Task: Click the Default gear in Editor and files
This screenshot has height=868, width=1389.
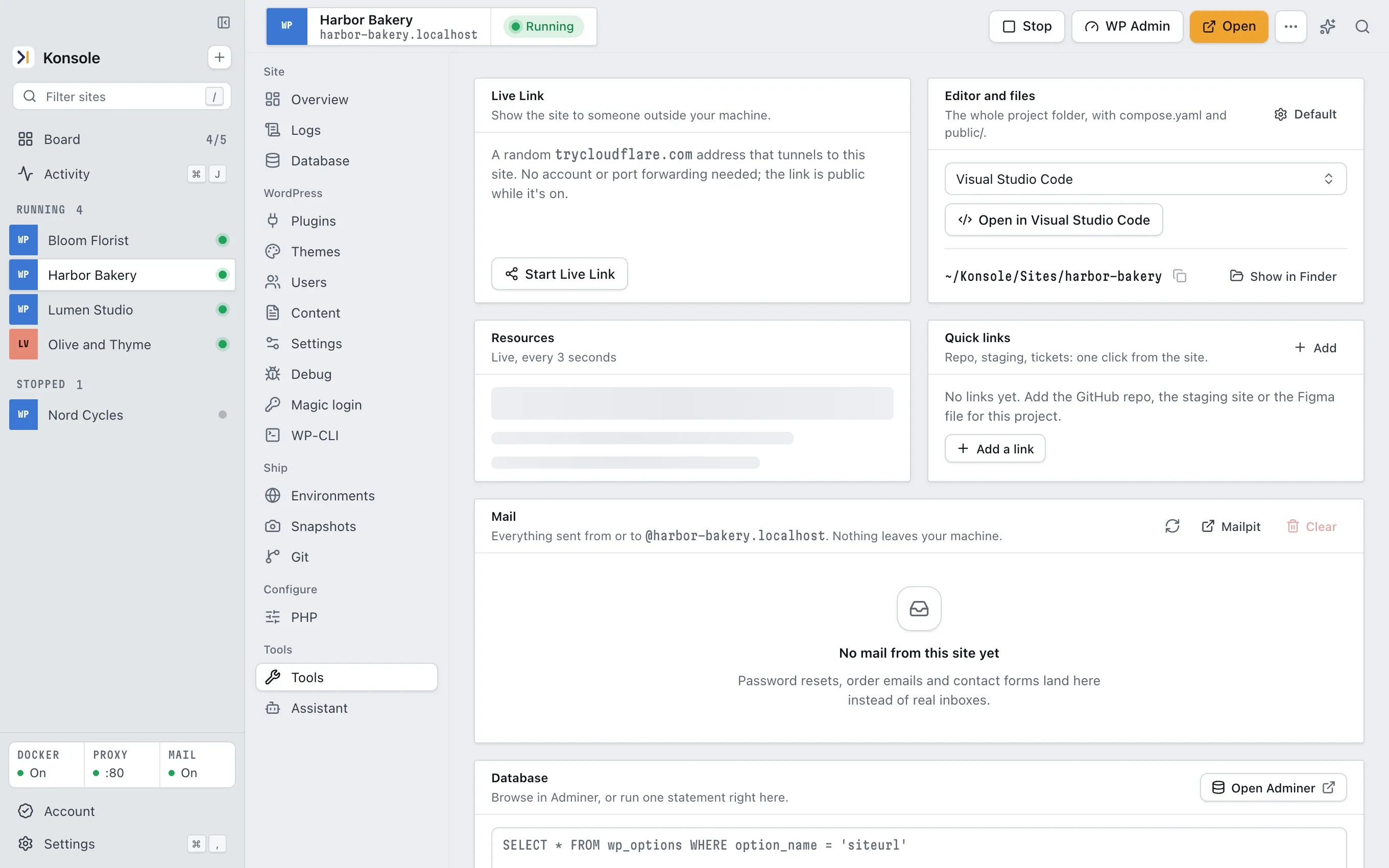Action: [x=1305, y=114]
